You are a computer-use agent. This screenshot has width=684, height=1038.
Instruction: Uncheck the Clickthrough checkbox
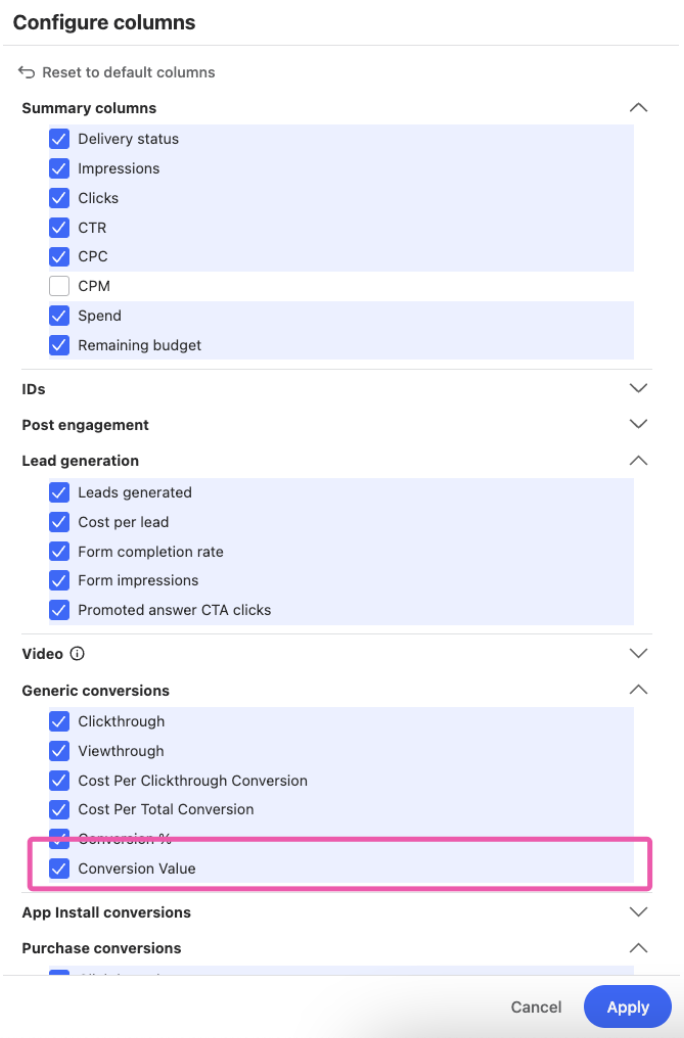[59, 721]
